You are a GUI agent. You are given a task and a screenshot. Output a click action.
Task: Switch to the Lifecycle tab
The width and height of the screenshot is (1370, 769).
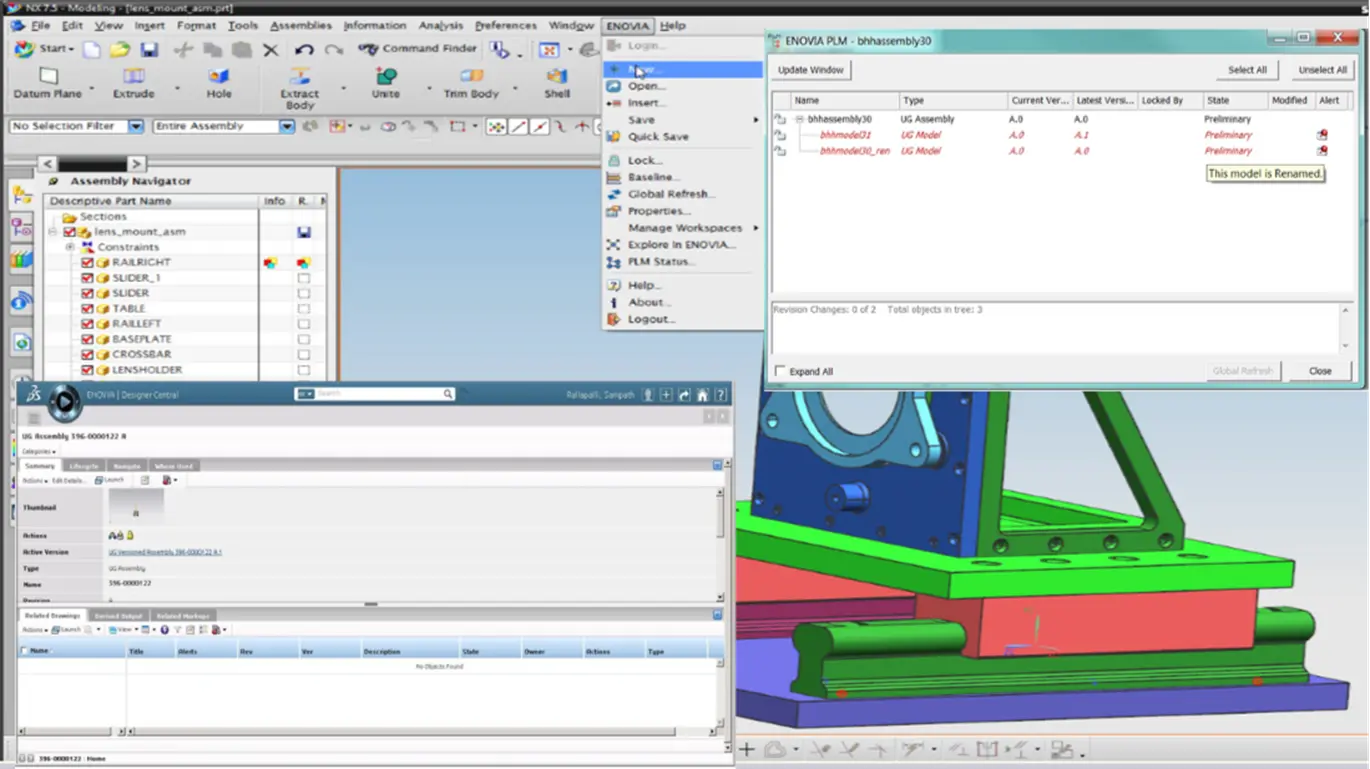click(84, 466)
